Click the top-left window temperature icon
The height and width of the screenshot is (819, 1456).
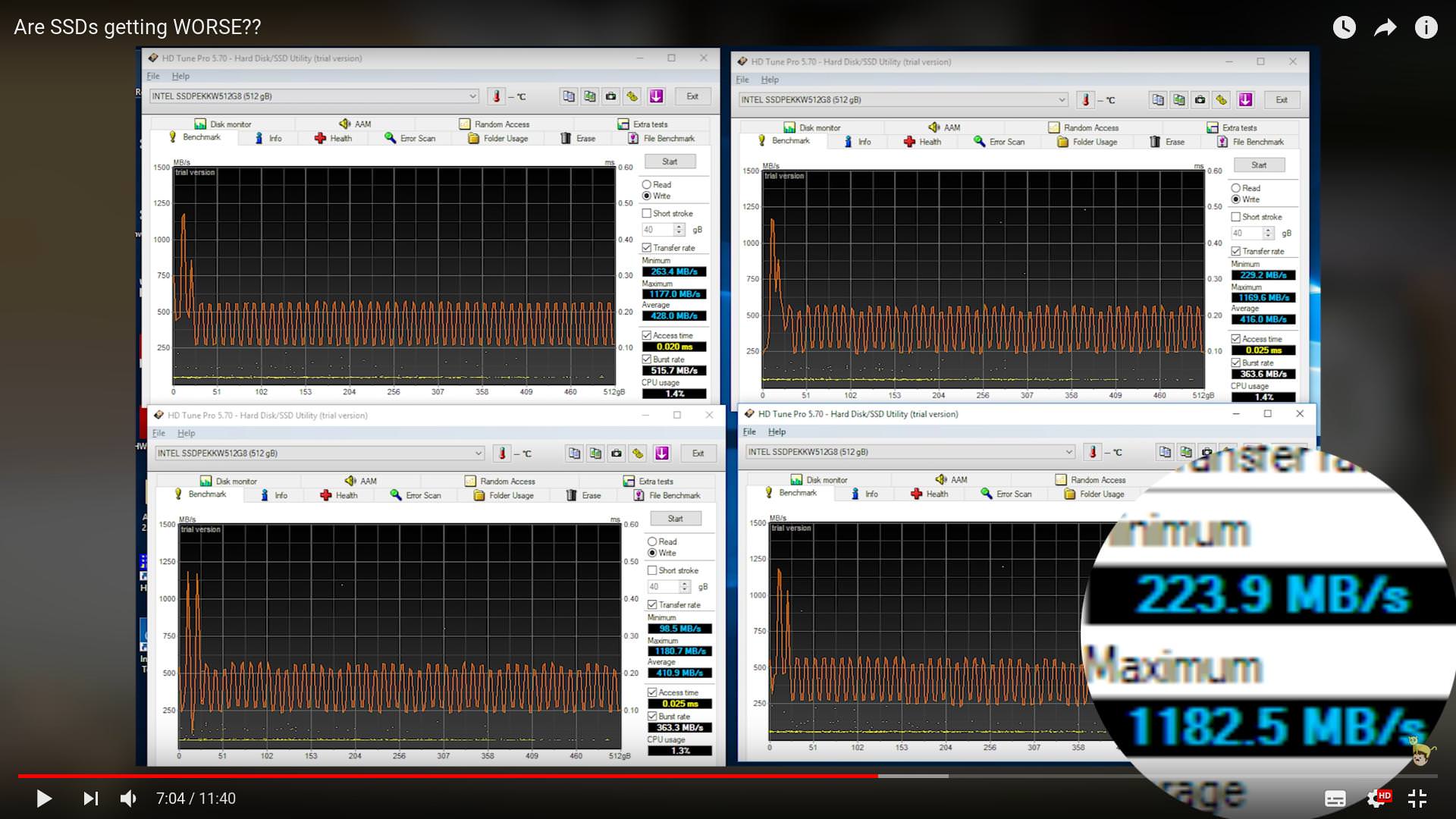click(x=497, y=96)
